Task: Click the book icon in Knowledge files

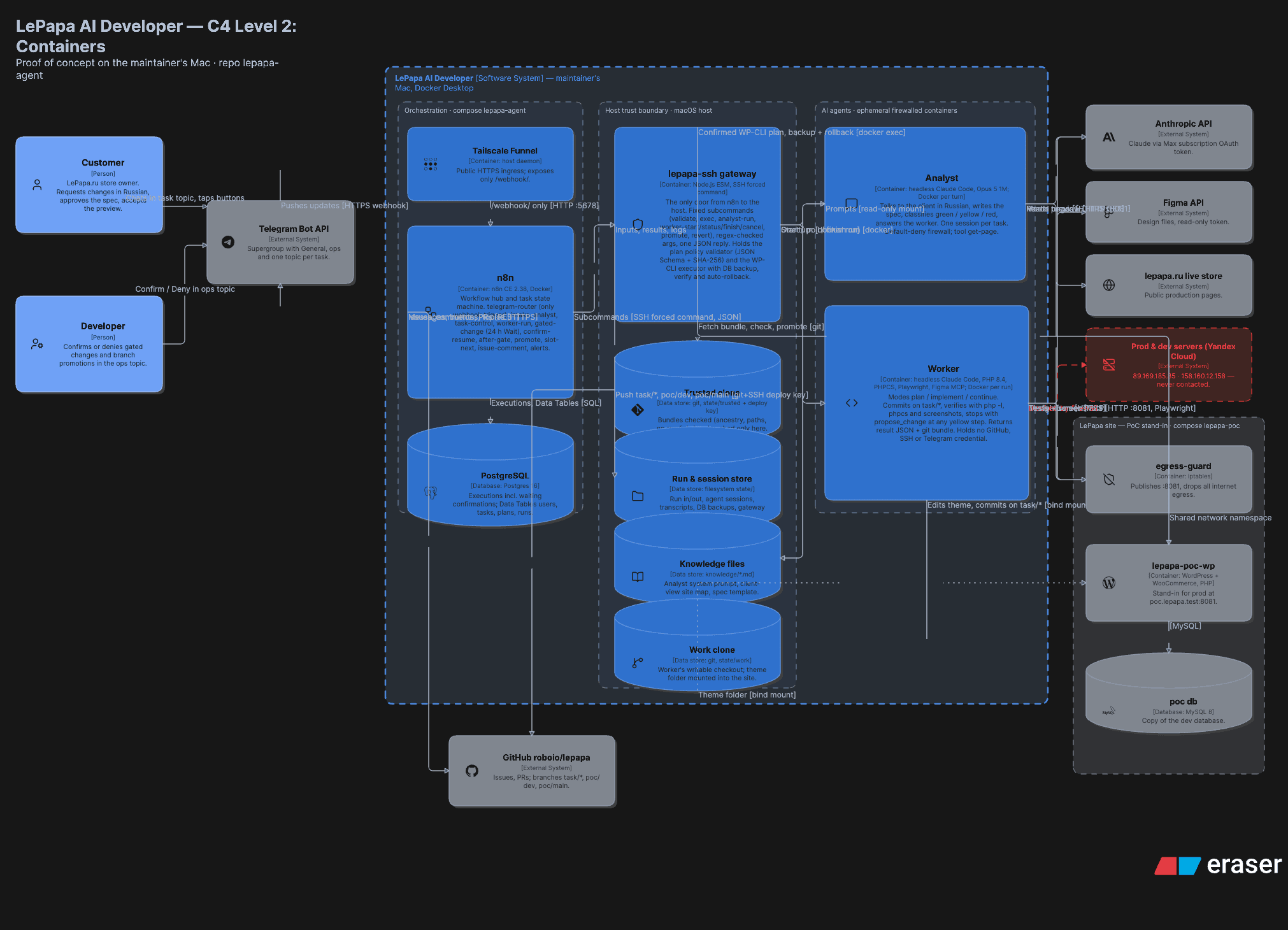Action: (638, 576)
